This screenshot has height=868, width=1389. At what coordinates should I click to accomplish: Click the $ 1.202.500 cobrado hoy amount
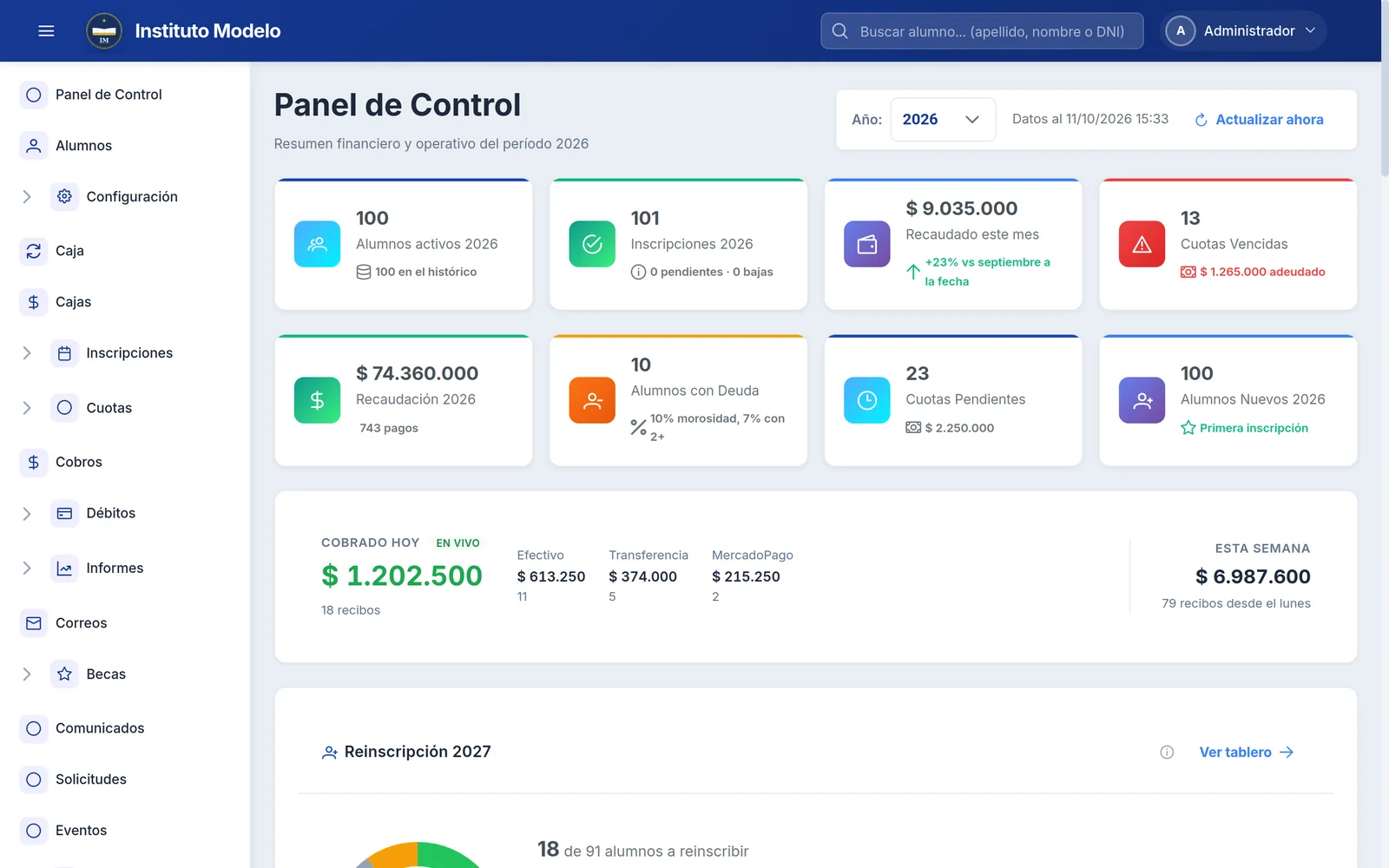click(402, 575)
